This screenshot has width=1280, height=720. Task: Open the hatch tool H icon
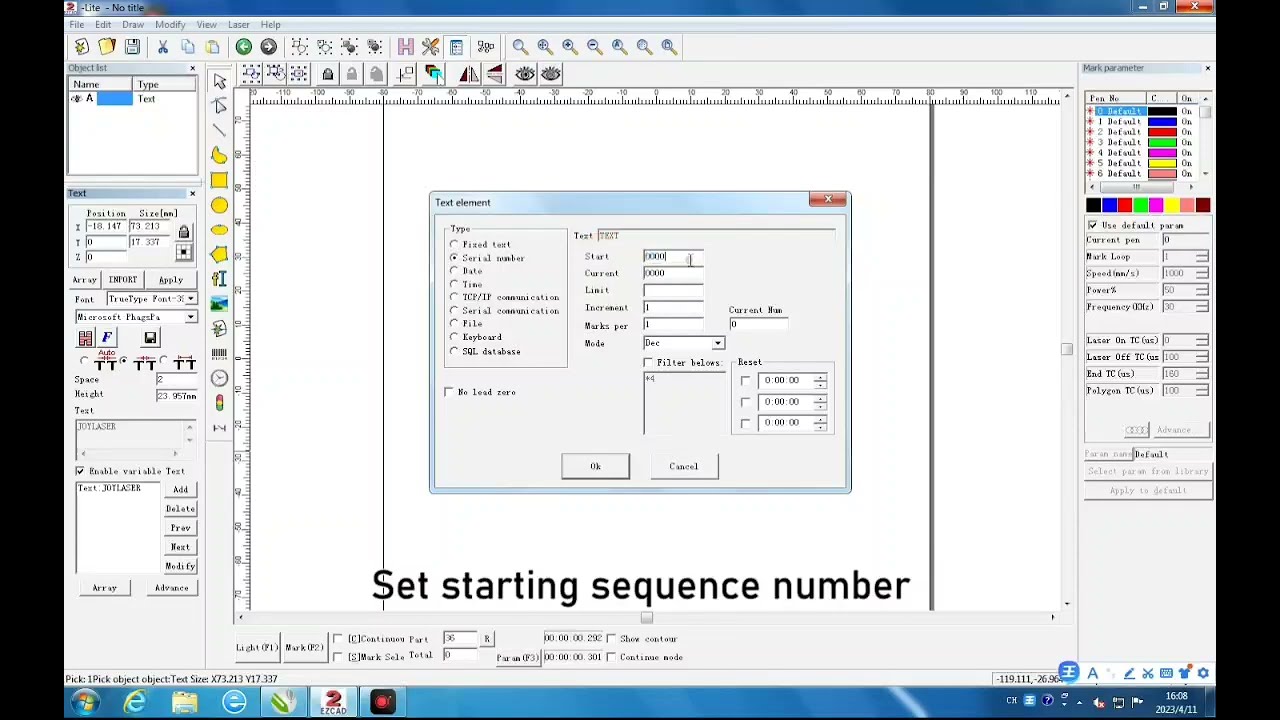[x=405, y=47]
